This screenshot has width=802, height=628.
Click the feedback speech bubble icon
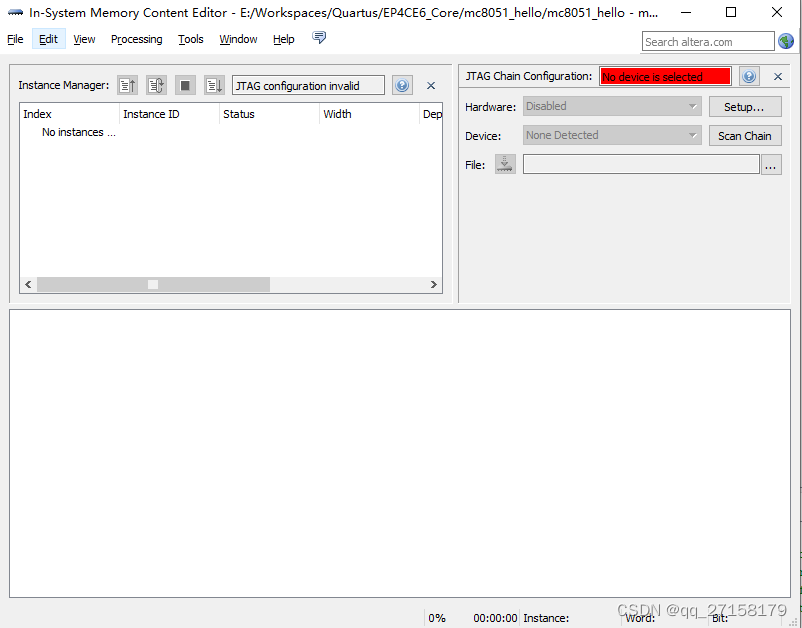pos(319,37)
